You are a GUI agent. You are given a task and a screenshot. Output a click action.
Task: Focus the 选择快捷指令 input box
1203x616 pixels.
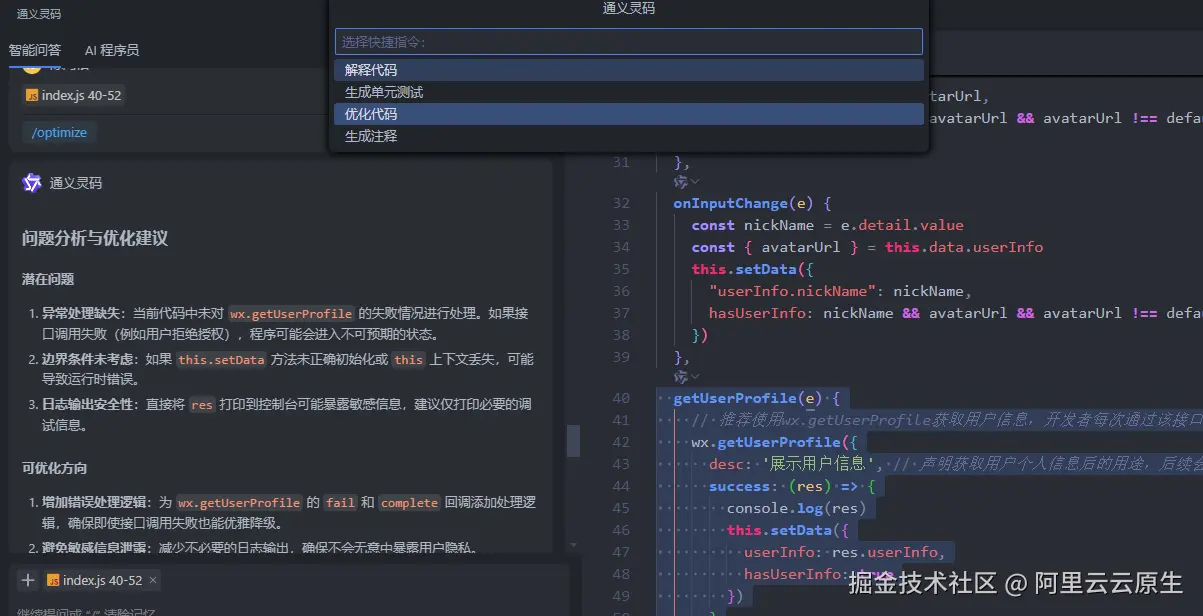click(x=628, y=42)
